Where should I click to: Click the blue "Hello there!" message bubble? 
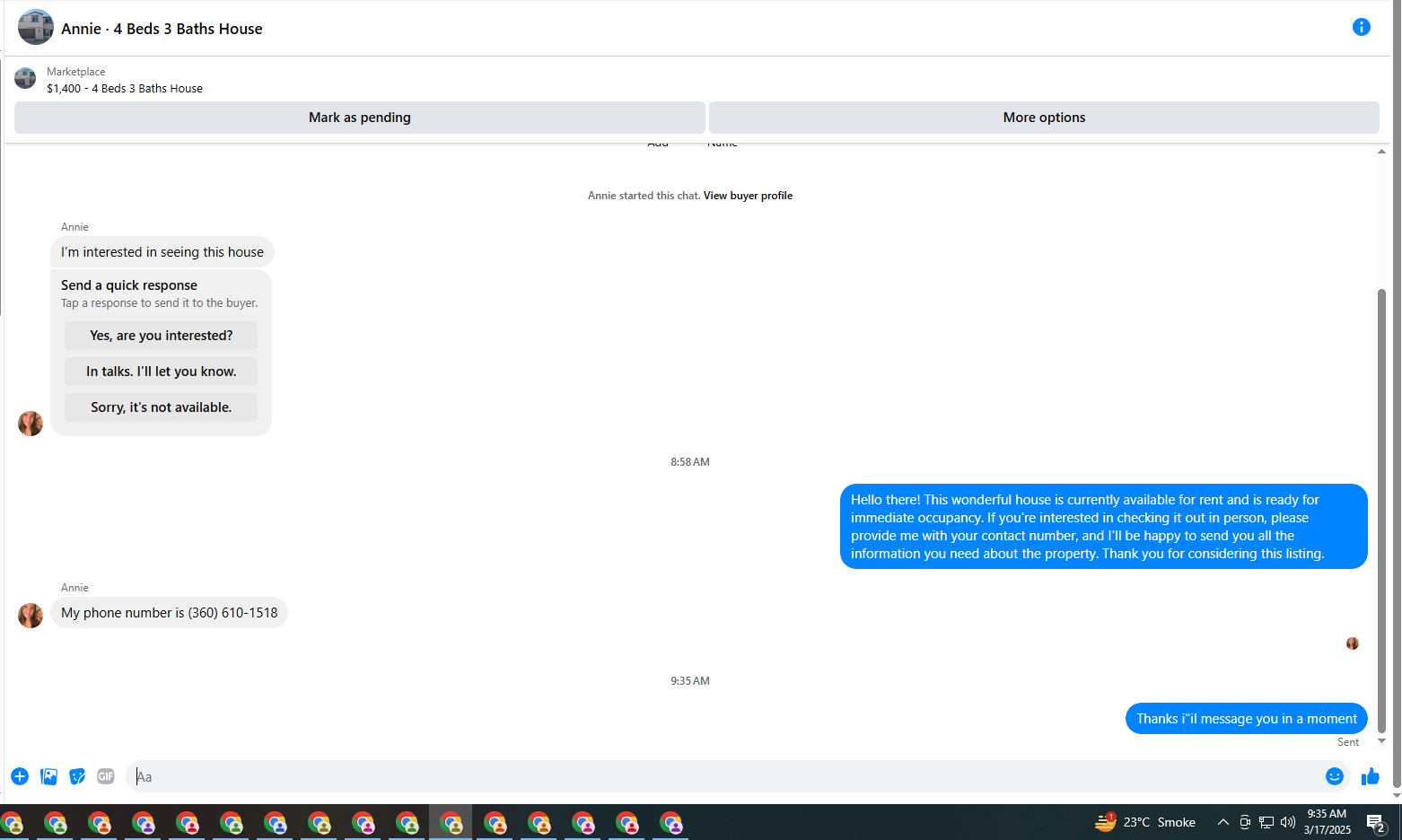(x=1104, y=527)
